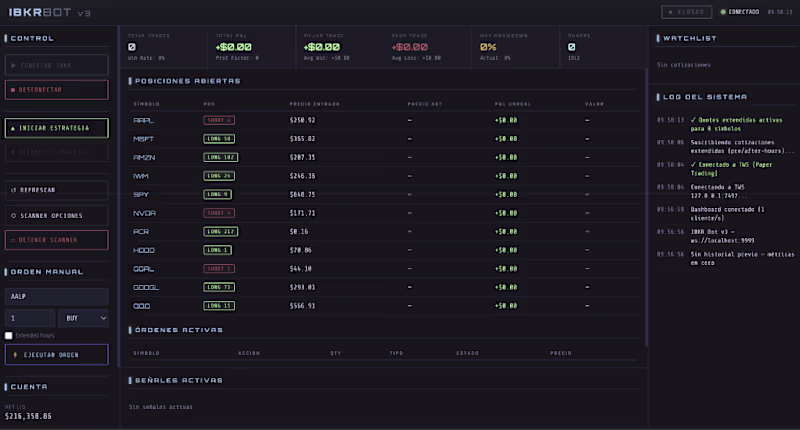The image size is (800, 430).
Task: Click the SHORT badge on AAPL row
Action: click(219, 120)
